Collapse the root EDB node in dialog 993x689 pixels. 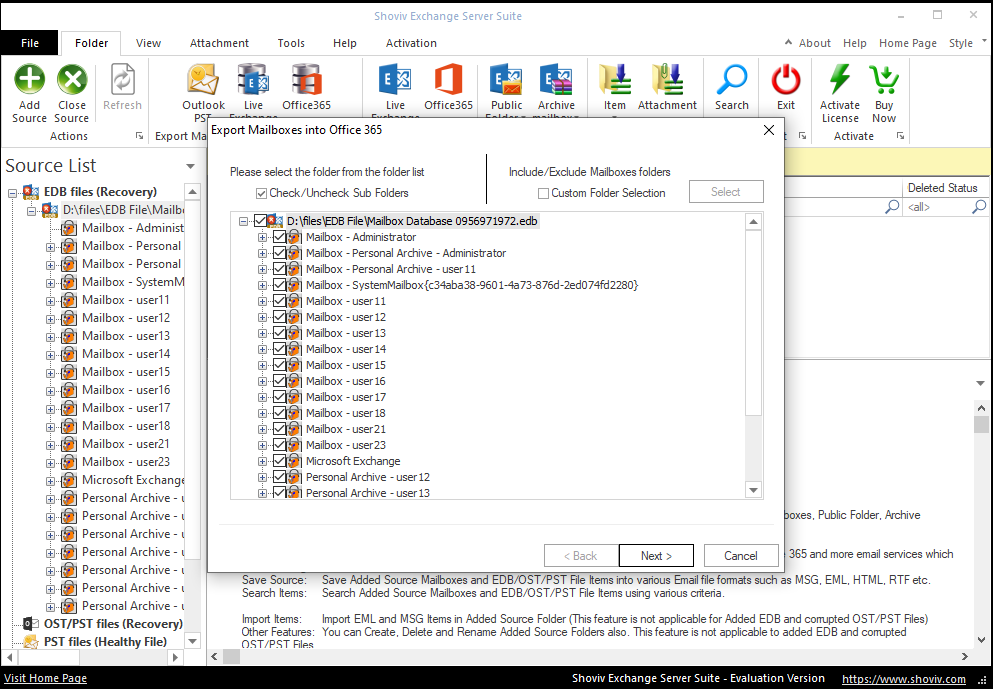coord(243,222)
